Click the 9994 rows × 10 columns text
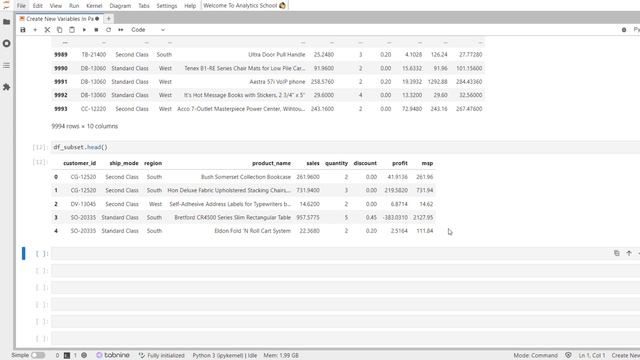Viewport: 640px width, 360px height. (x=84, y=126)
